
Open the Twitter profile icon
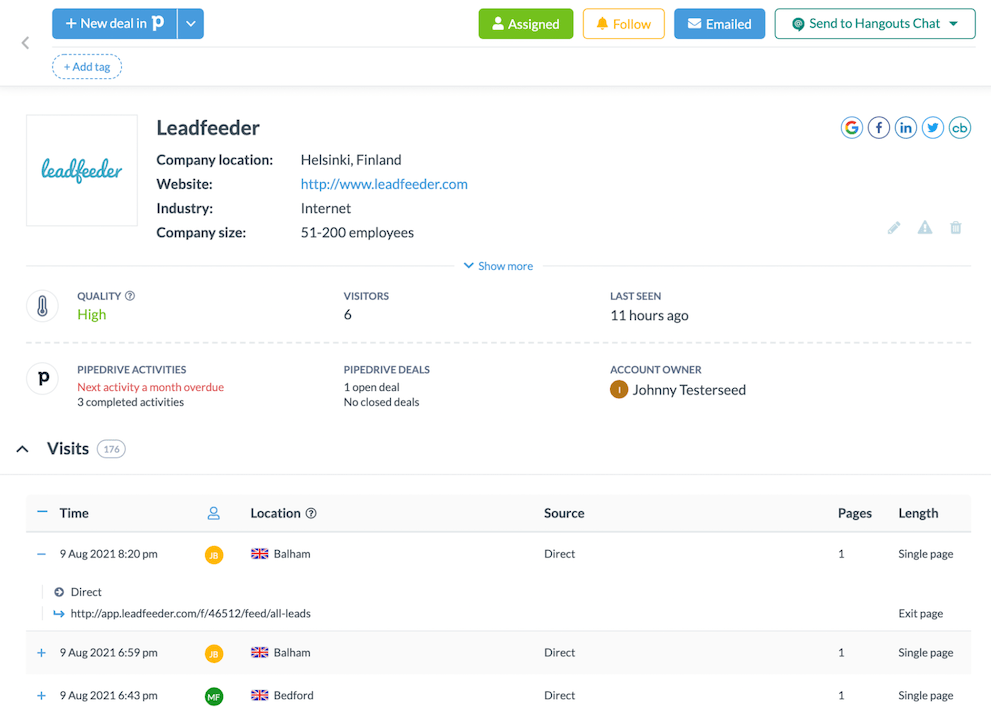[933, 128]
